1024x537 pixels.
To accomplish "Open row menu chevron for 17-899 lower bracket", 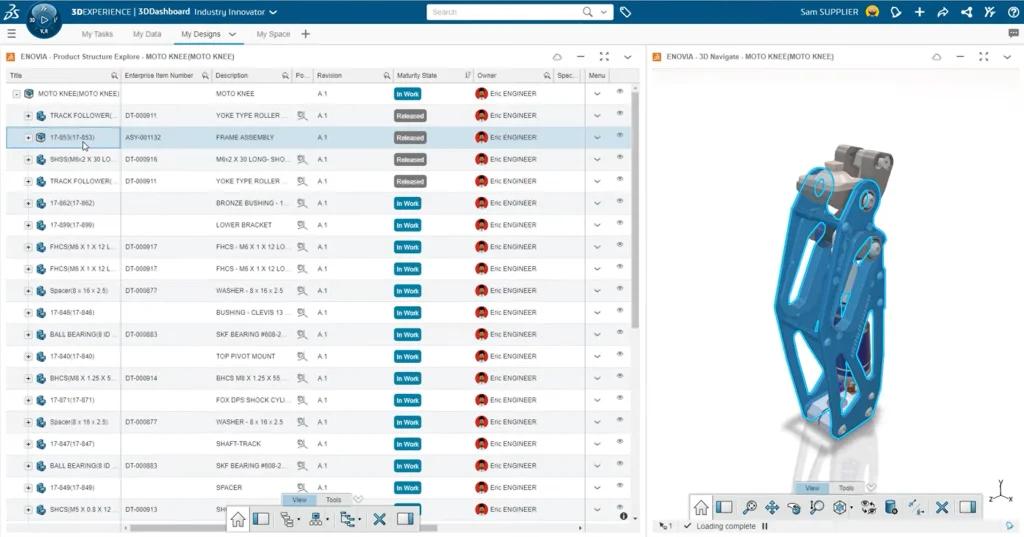I will [597, 225].
